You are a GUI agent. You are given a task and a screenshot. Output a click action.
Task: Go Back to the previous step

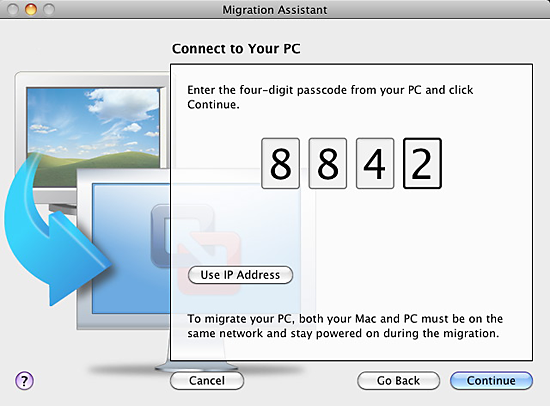[x=398, y=381]
